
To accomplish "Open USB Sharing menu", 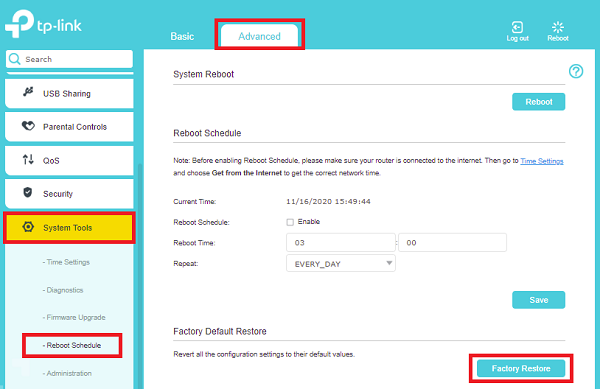I will [69, 93].
